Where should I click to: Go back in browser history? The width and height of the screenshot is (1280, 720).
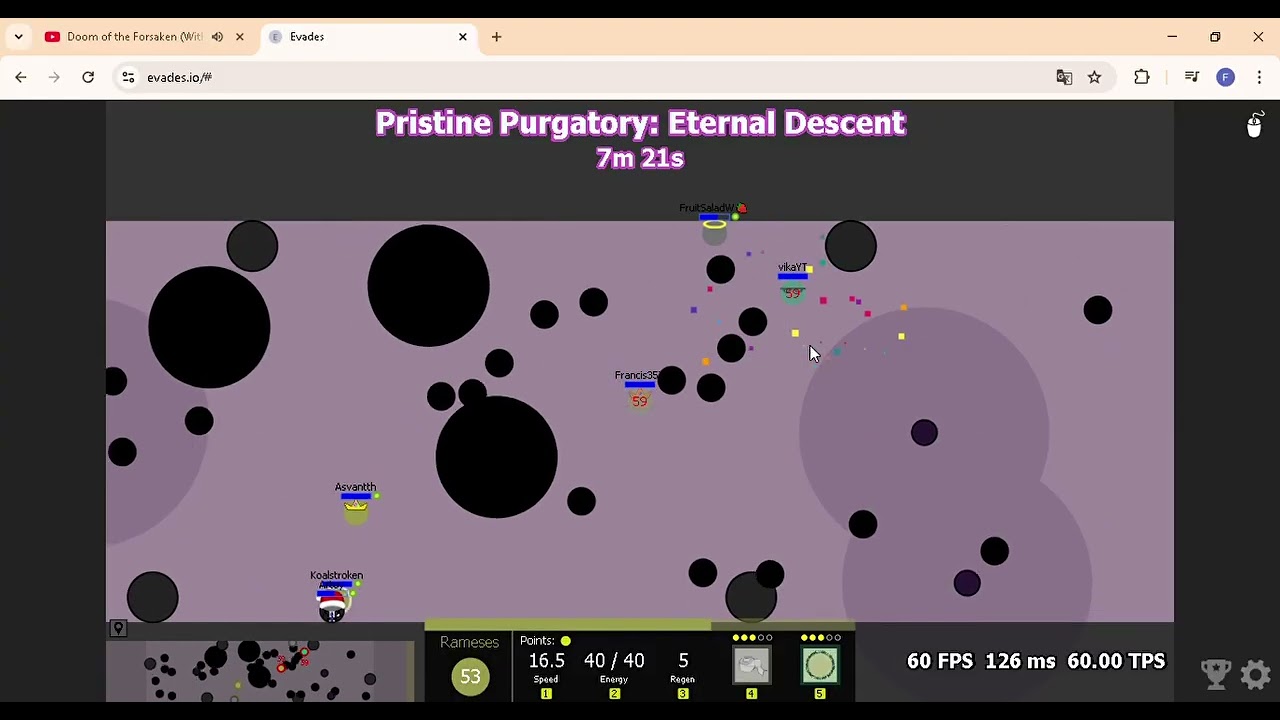[21, 77]
